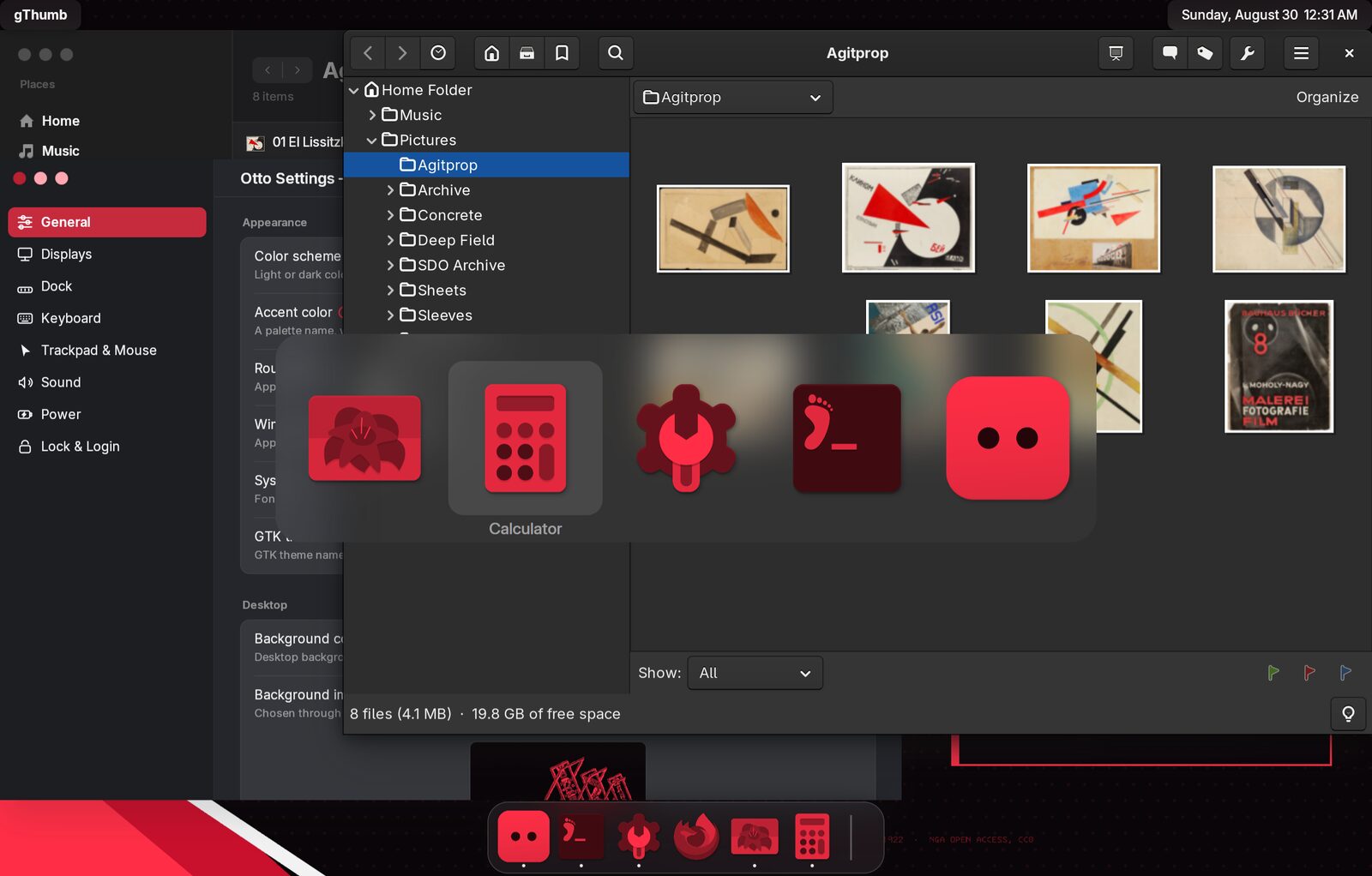1372x876 pixels.
Task: Go to the home folder via house icon
Action: click(492, 53)
